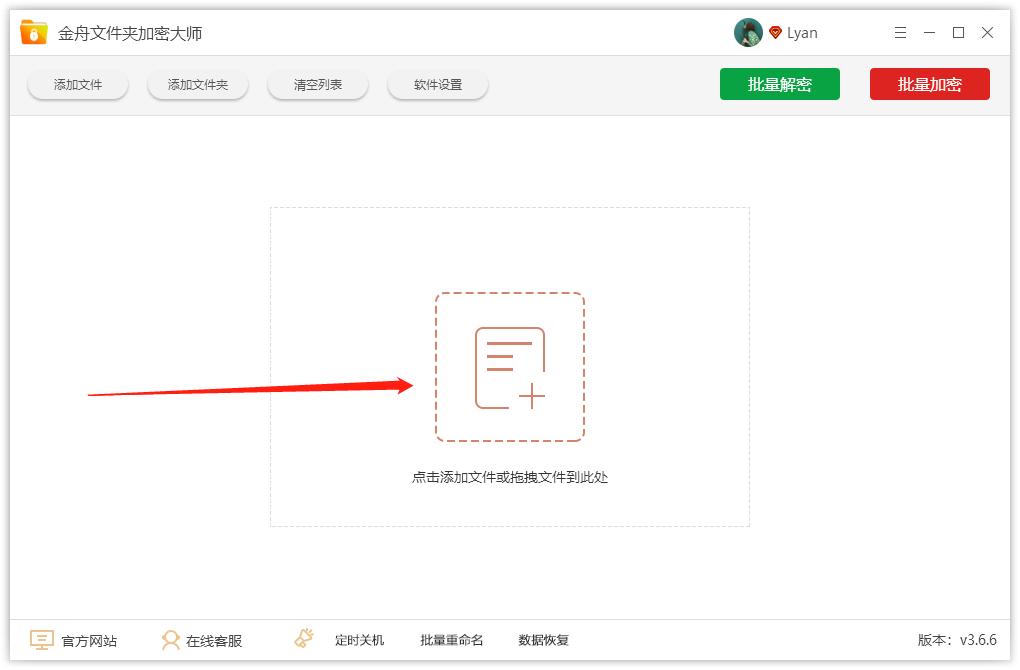Open the 数据恢复 data recovery tool
This screenshot has width=1020, height=670.
point(544,640)
